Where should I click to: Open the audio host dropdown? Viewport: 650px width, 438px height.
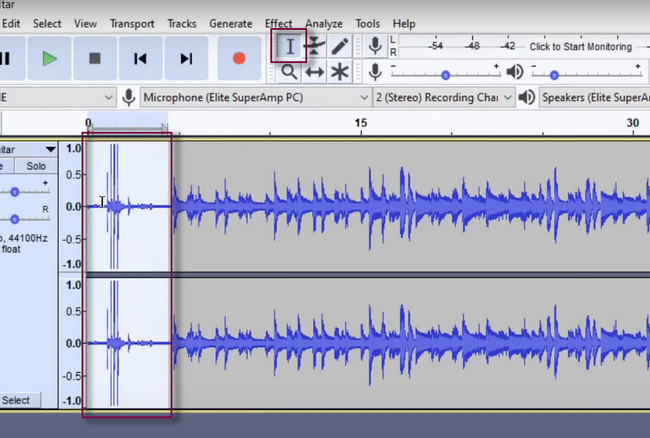click(x=57, y=98)
